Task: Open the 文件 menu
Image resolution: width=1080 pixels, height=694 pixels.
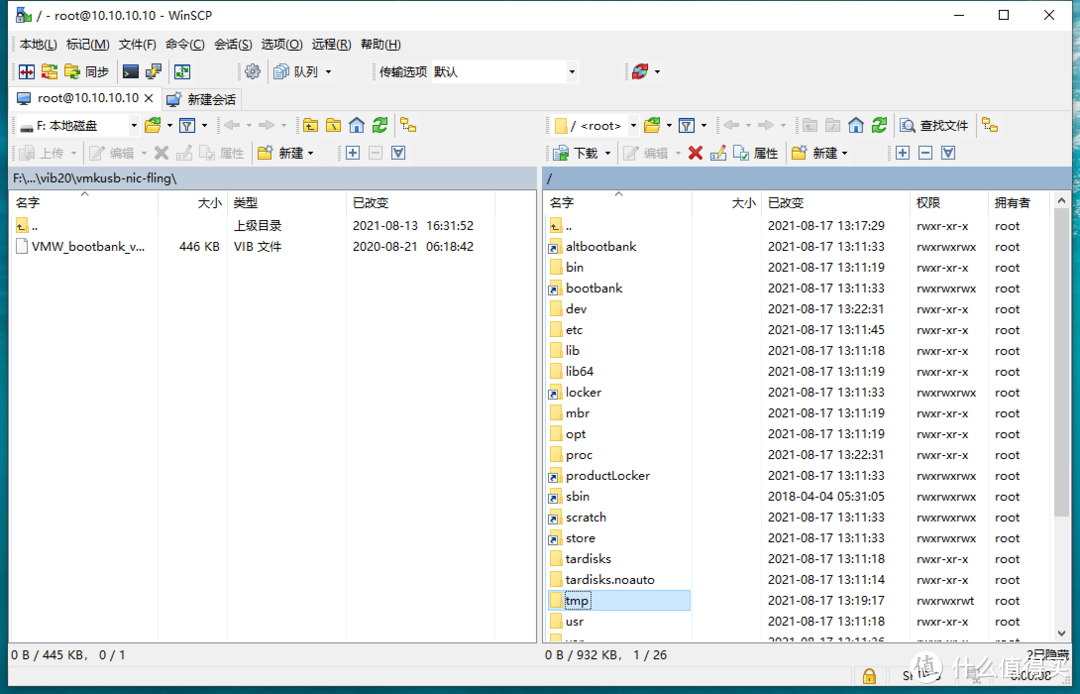Action: 137,45
